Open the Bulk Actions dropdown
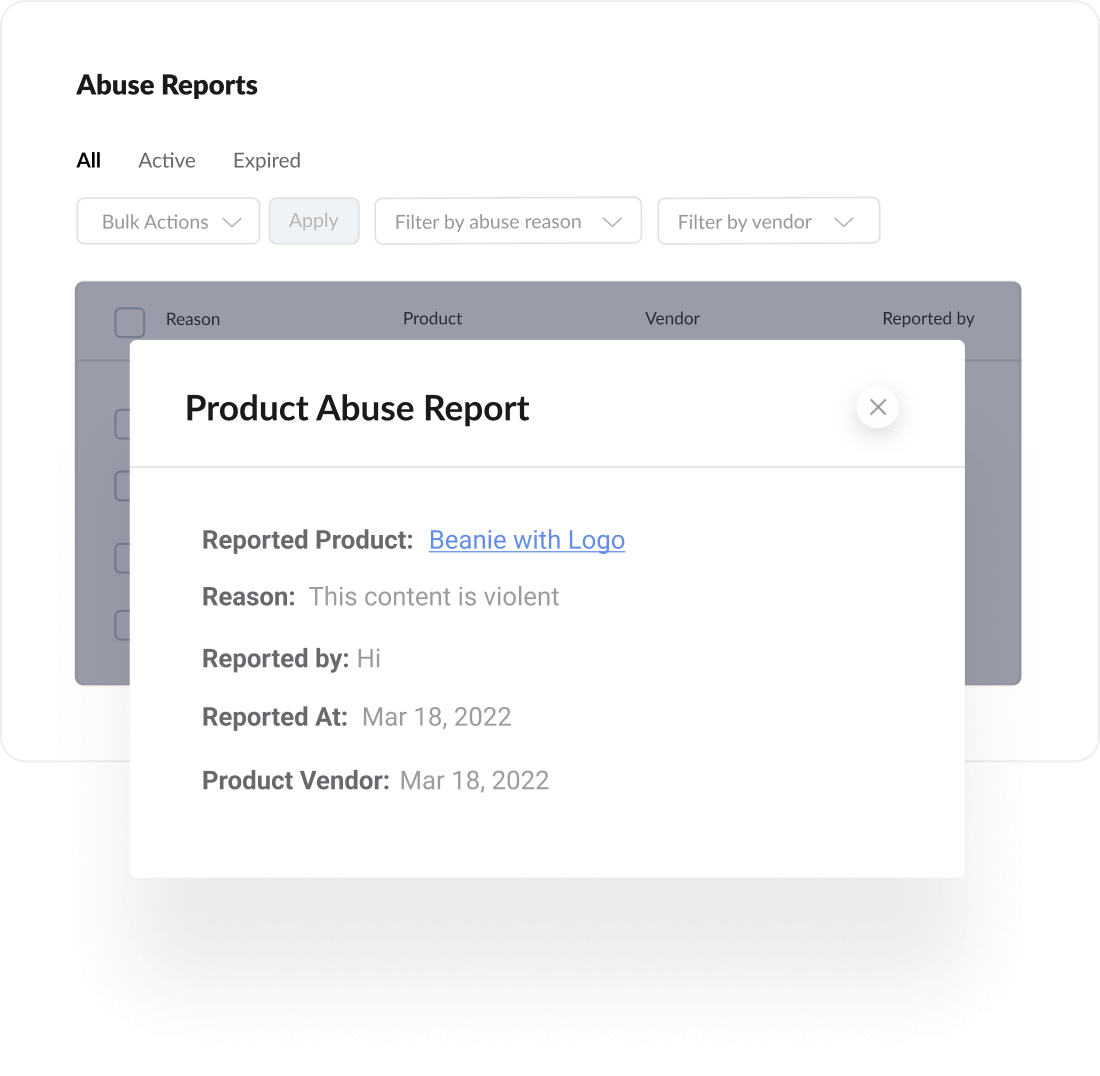The image size is (1100, 1076). (x=168, y=221)
